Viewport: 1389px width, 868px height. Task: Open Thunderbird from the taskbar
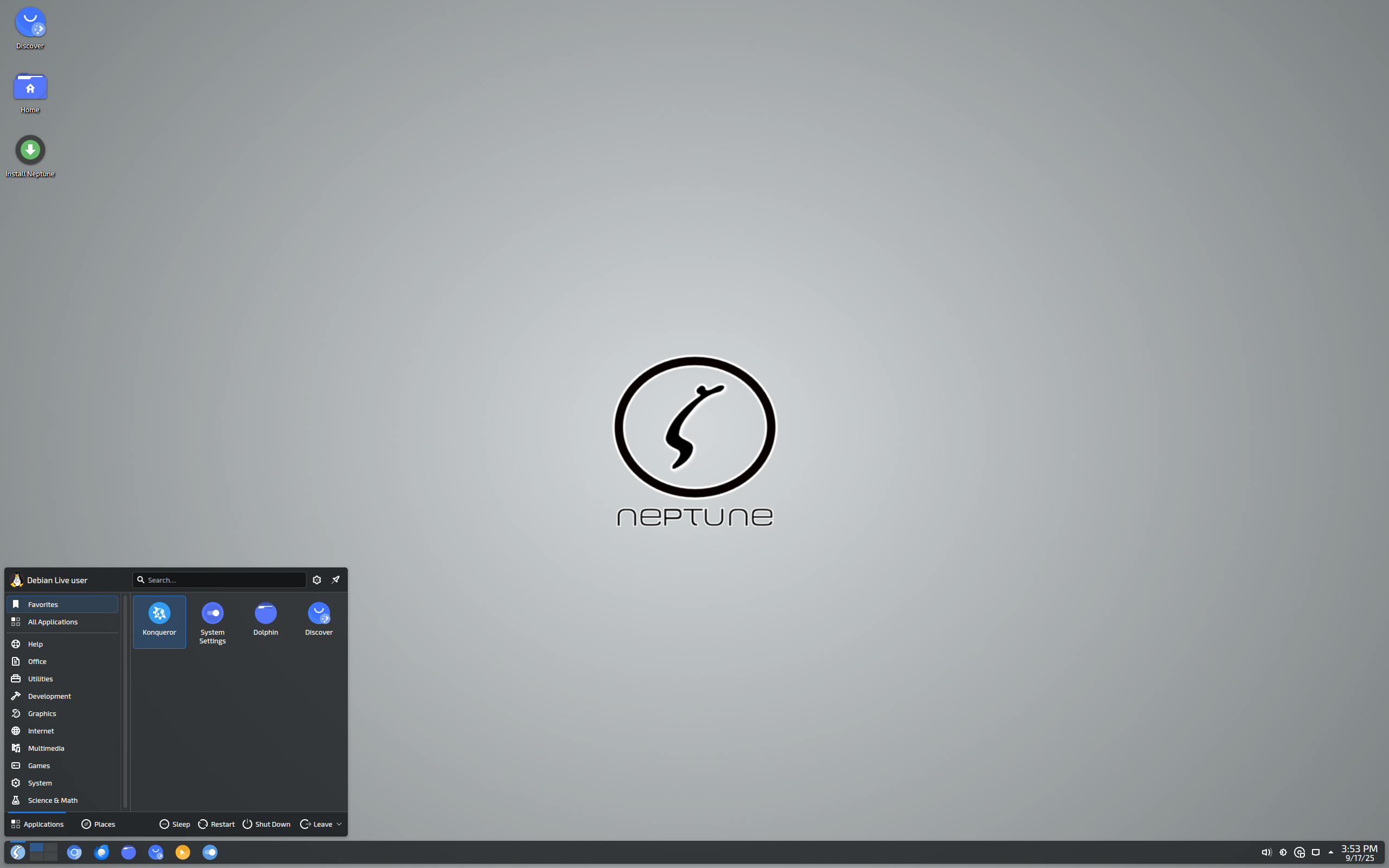pyautogui.click(x=101, y=852)
